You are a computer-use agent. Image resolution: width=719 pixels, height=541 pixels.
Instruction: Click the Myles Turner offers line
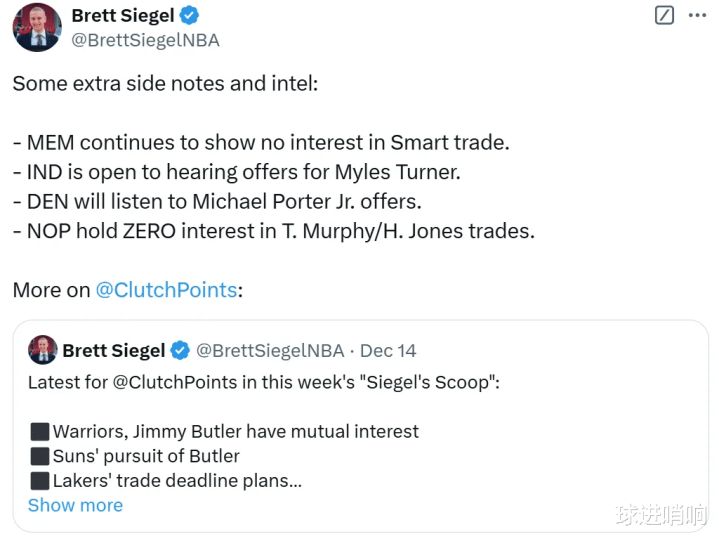point(237,172)
